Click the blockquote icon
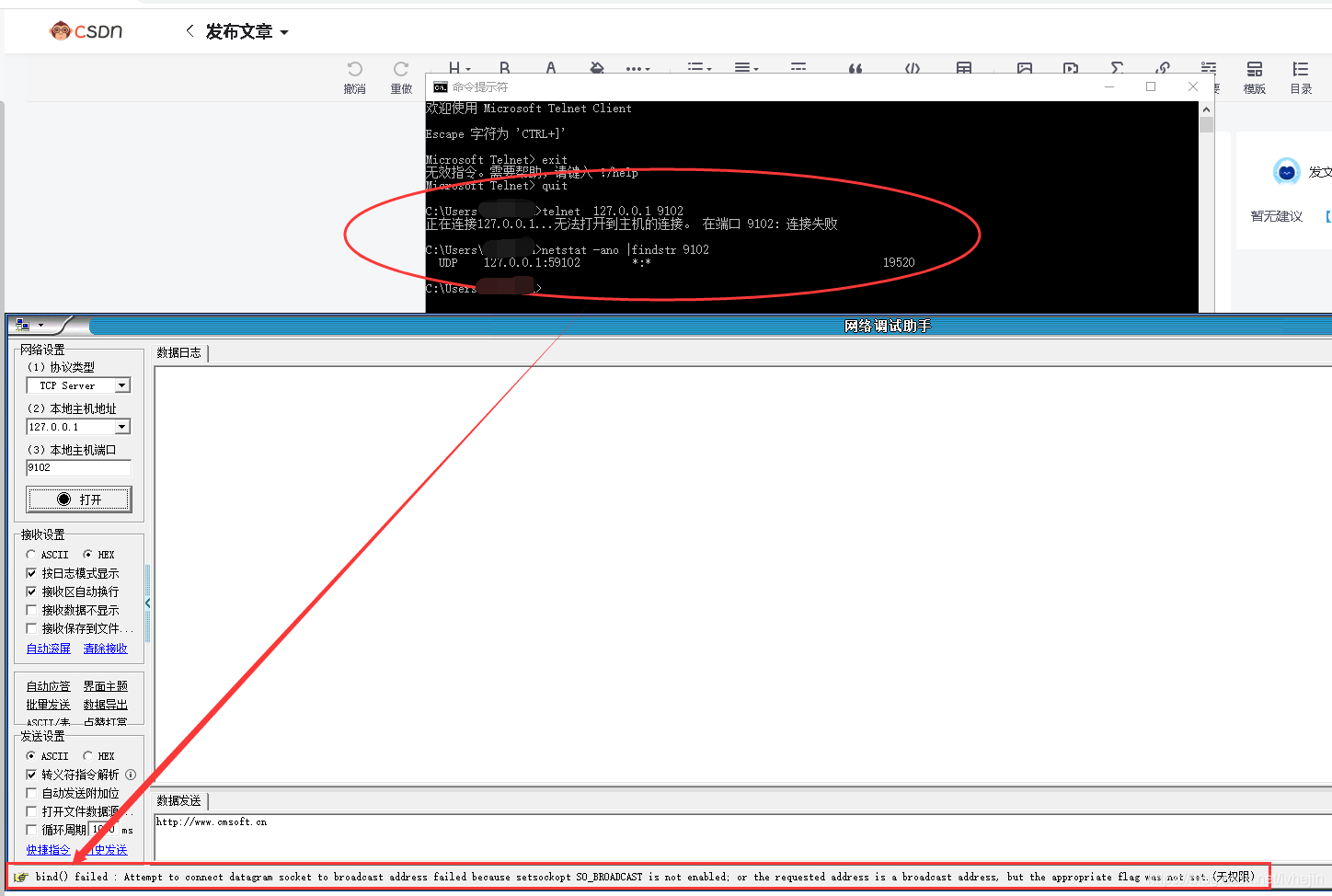The width and height of the screenshot is (1332, 896). pyautogui.click(x=855, y=68)
